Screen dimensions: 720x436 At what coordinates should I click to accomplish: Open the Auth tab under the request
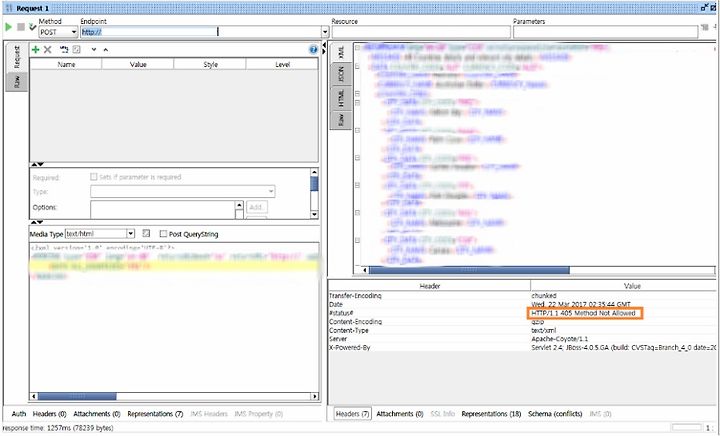point(18,414)
